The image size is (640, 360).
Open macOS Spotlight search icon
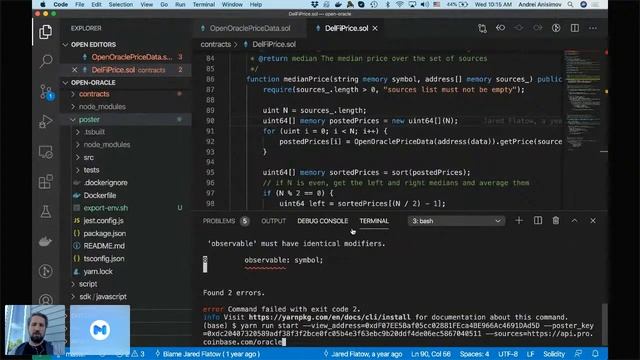(570, 4)
